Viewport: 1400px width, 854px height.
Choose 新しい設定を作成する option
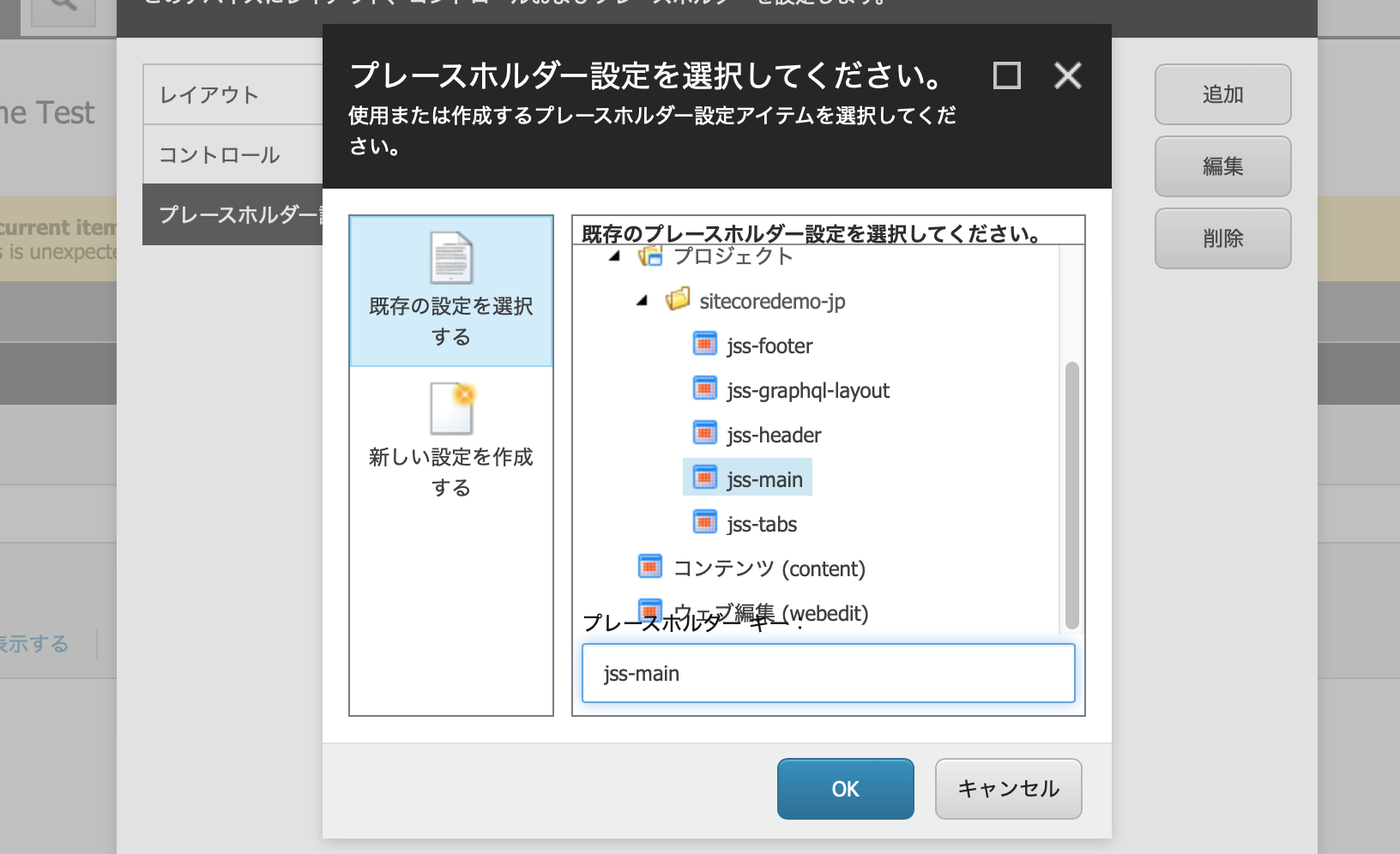[451, 441]
